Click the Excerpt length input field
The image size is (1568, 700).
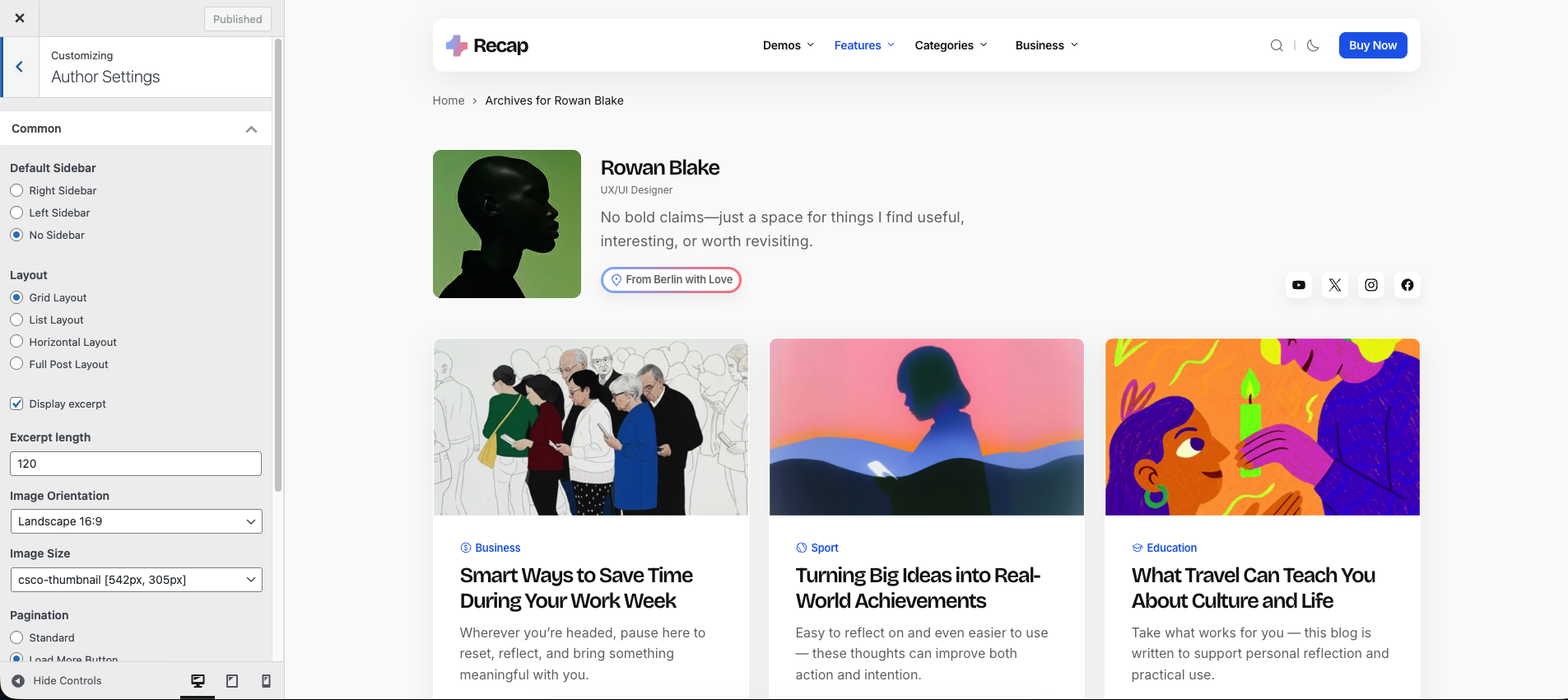click(136, 464)
